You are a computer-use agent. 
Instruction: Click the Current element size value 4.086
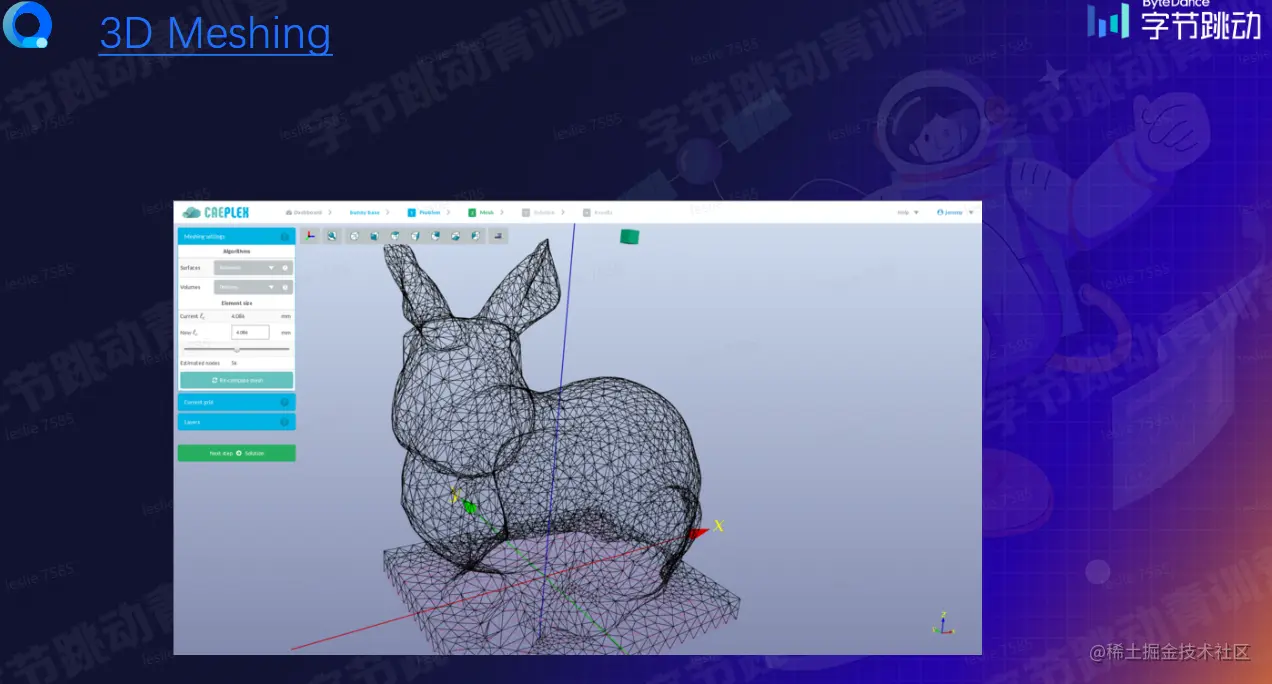coord(238,316)
